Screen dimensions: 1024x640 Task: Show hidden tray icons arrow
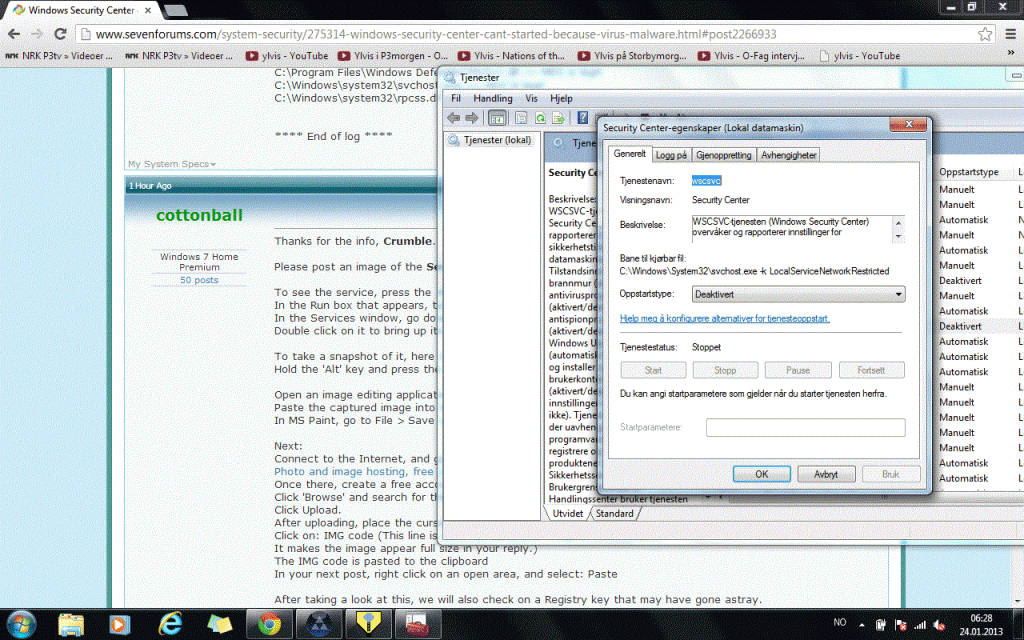point(862,625)
